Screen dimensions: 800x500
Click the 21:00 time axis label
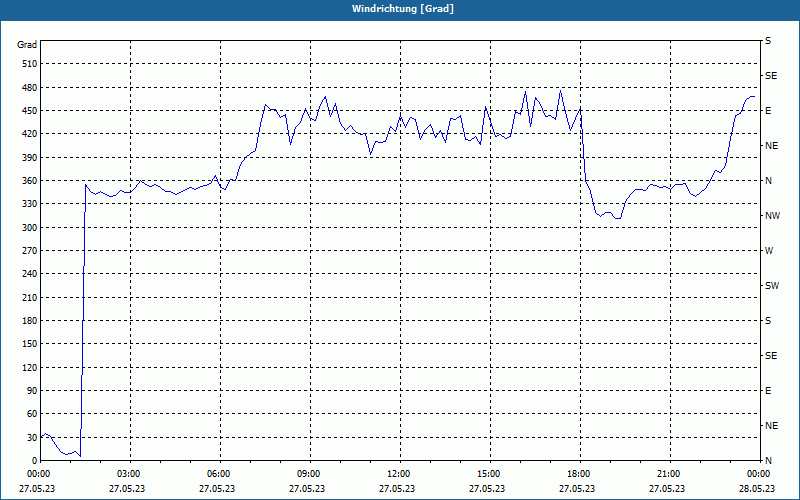[670, 474]
